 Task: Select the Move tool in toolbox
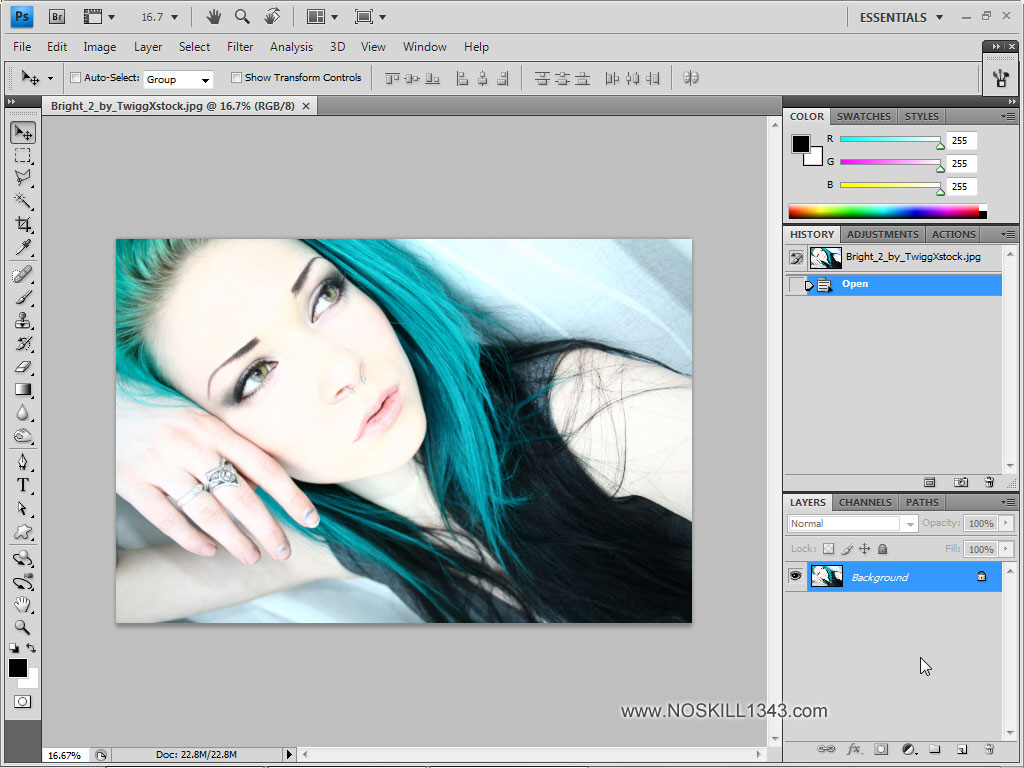pos(23,133)
